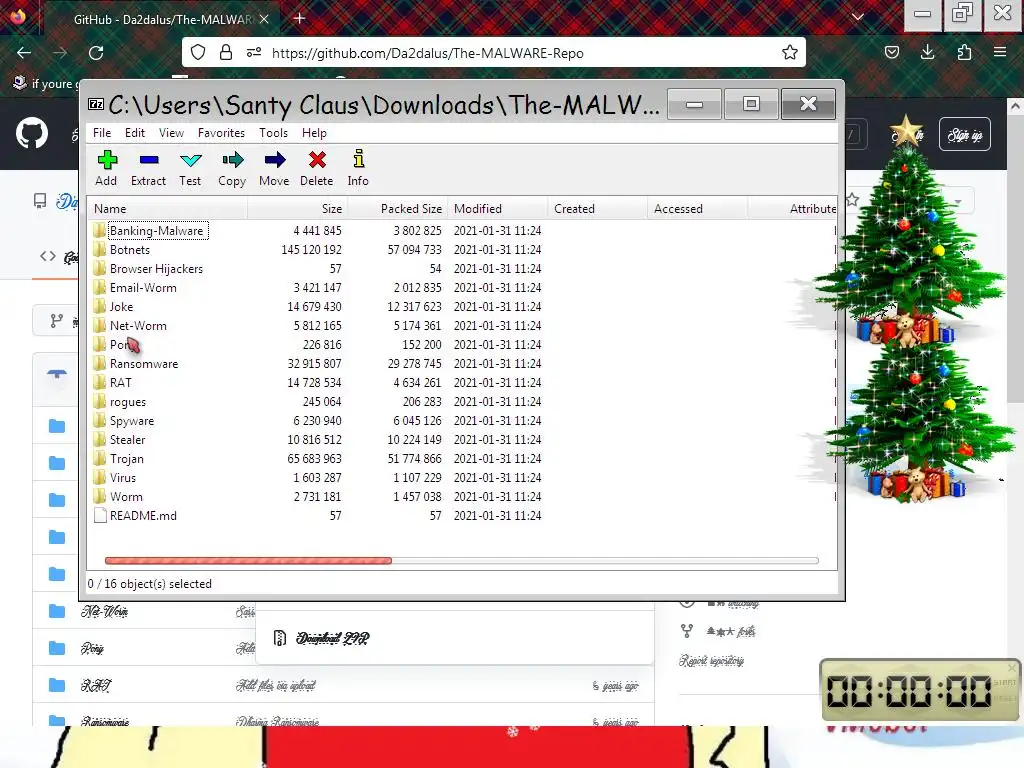The image size is (1024, 768).
Task: Click the Firefox address bar URL
Action: pos(428,54)
